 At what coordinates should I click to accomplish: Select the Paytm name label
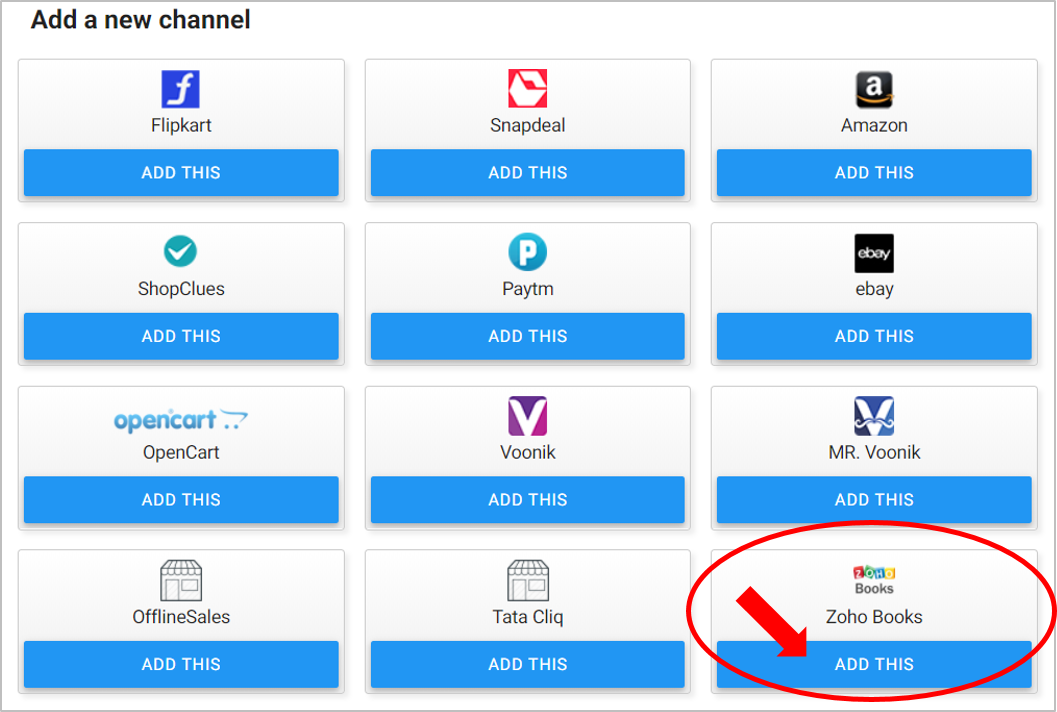point(527,289)
